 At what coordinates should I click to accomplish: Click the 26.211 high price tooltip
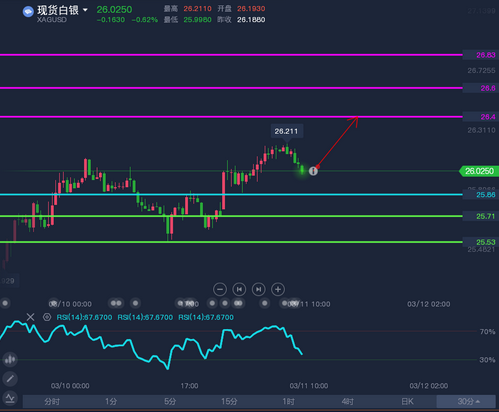(x=286, y=131)
